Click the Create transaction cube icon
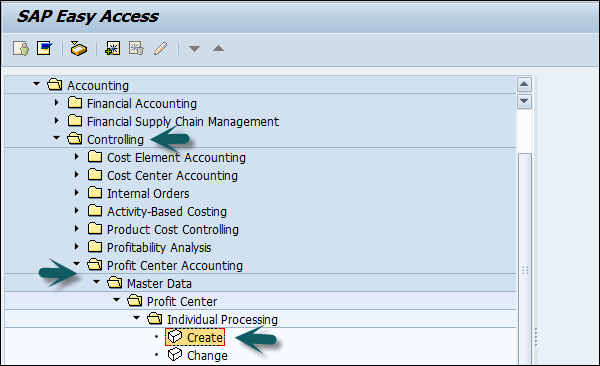Image resolution: width=600 pixels, height=366 pixels. [175, 337]
